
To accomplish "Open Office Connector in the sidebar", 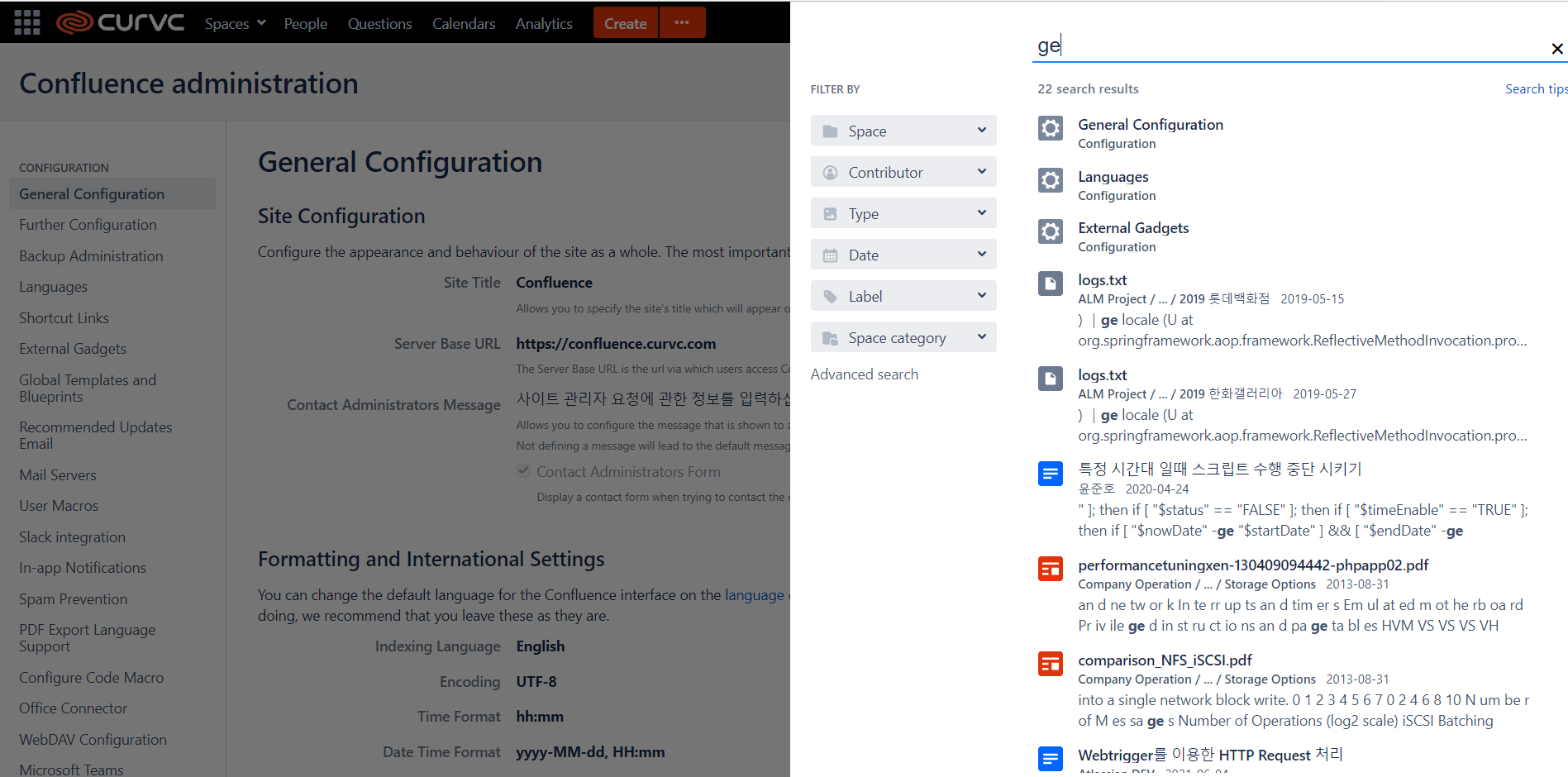I will point(73,708).
